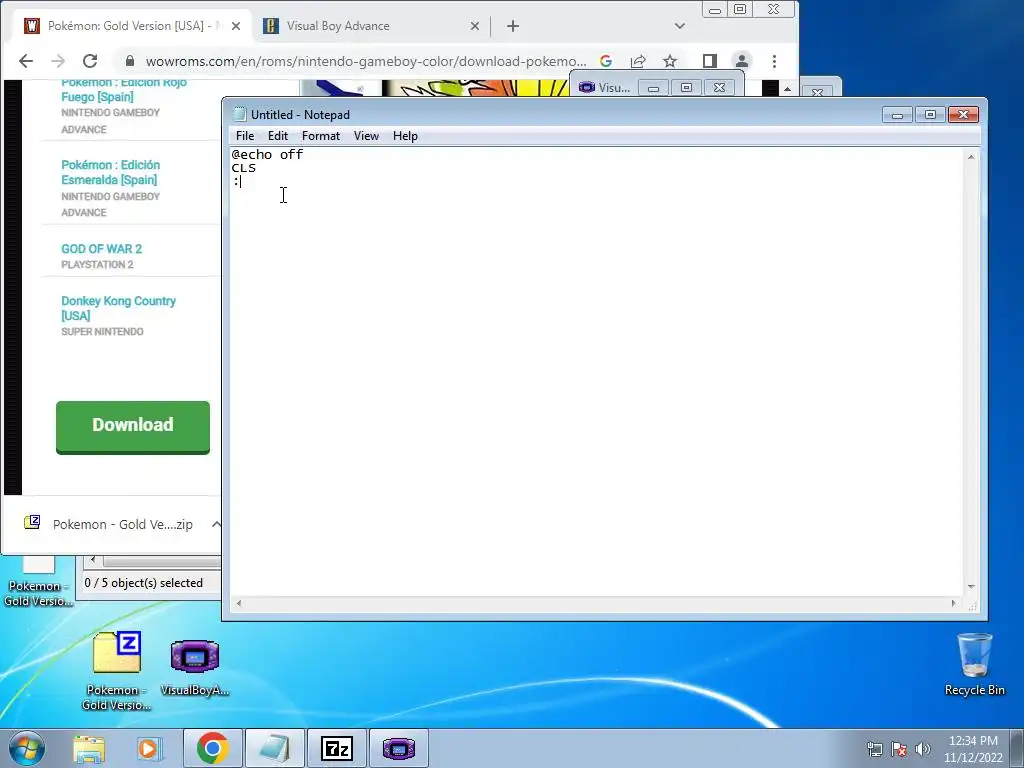Screen dimensions: 1024x768
Task: Reload the Chrome page
Action: pos(90,61)
